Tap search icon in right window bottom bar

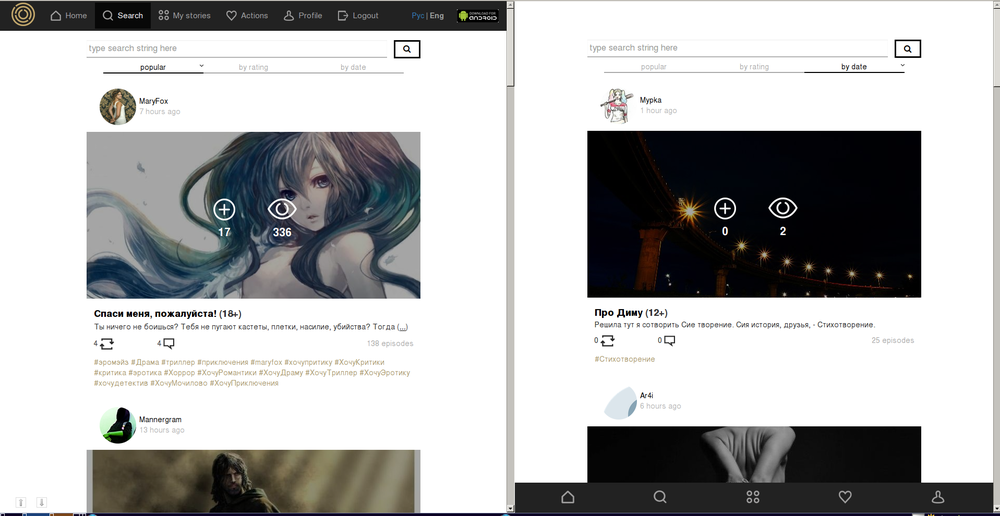[660, 497]
